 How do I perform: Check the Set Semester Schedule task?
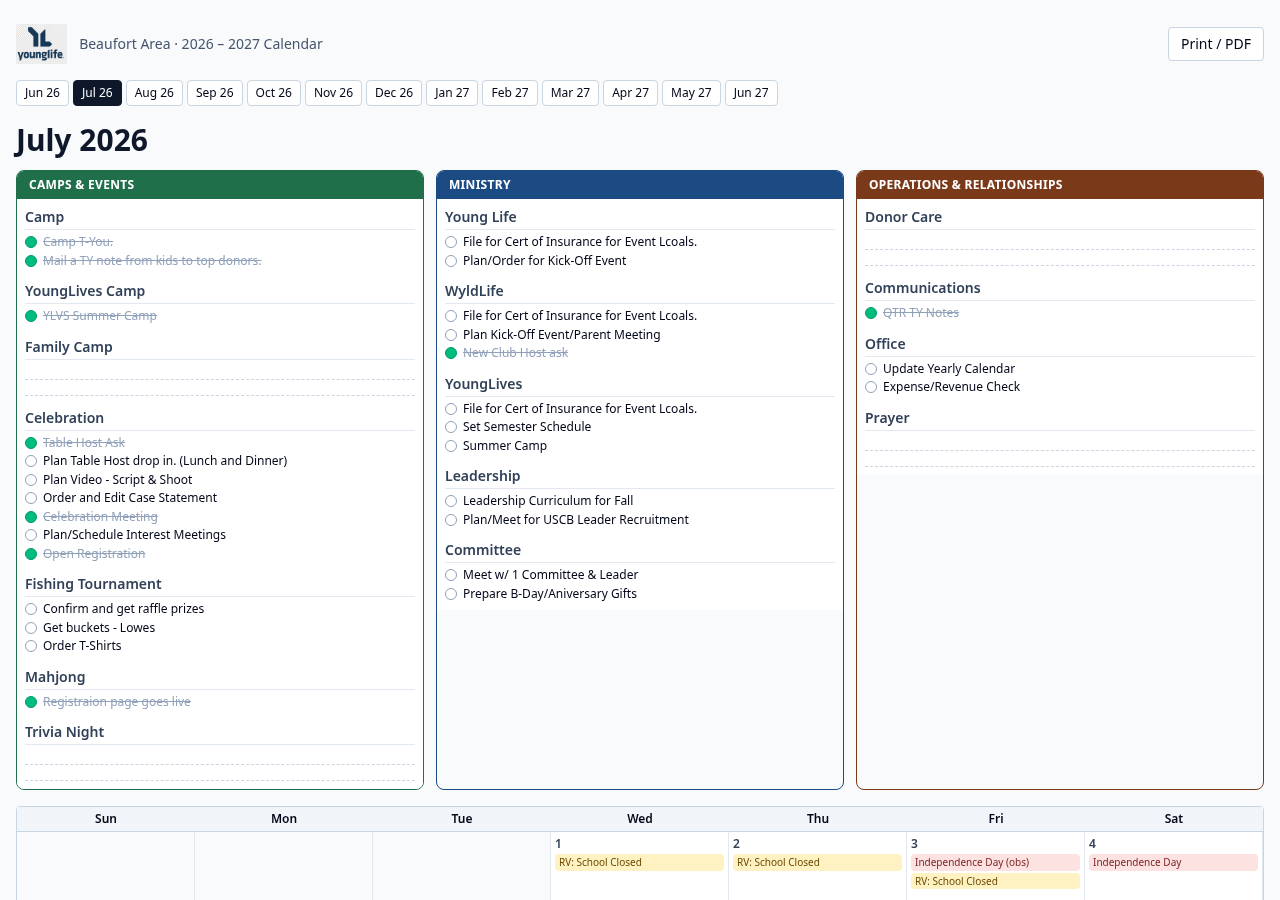451,427
